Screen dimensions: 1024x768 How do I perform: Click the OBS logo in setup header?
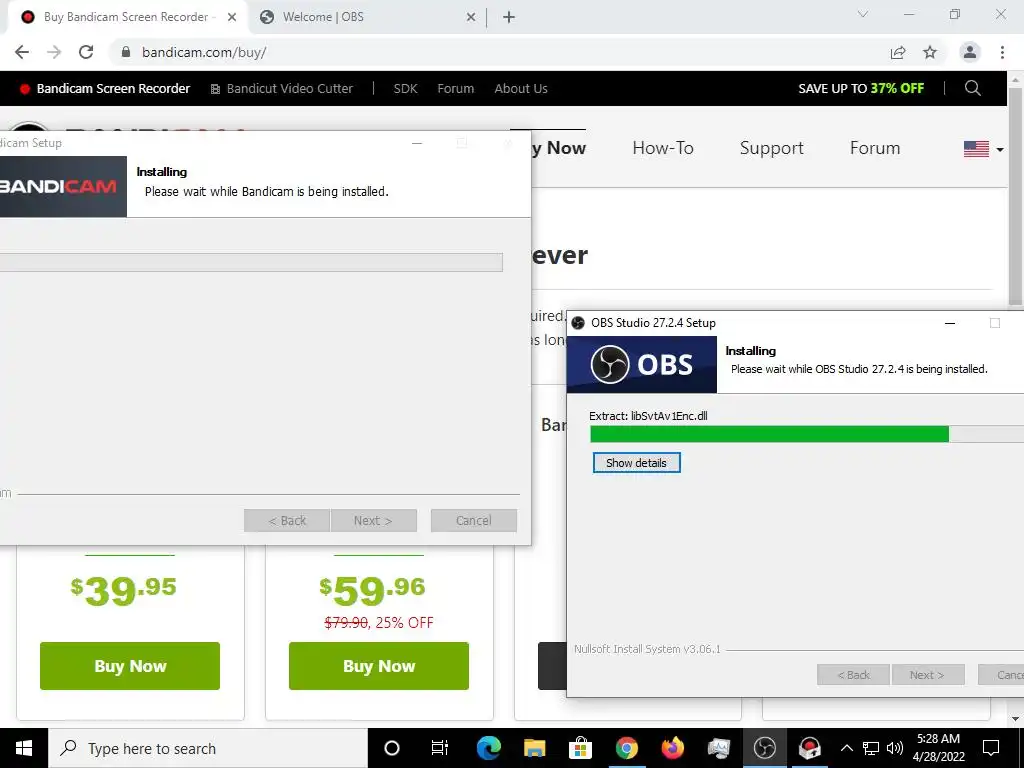641,364
